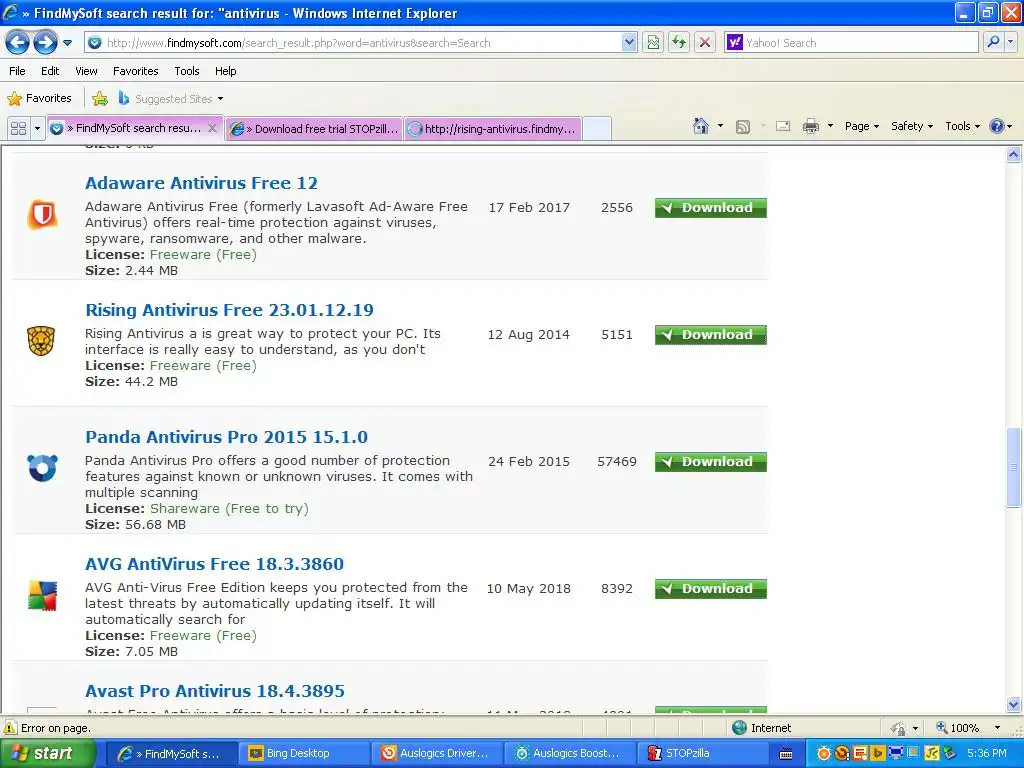The width and height of the screenshot is (1024, 768).
Task: Download Rising Antivirus Free
Action: (x=711, y=335)
